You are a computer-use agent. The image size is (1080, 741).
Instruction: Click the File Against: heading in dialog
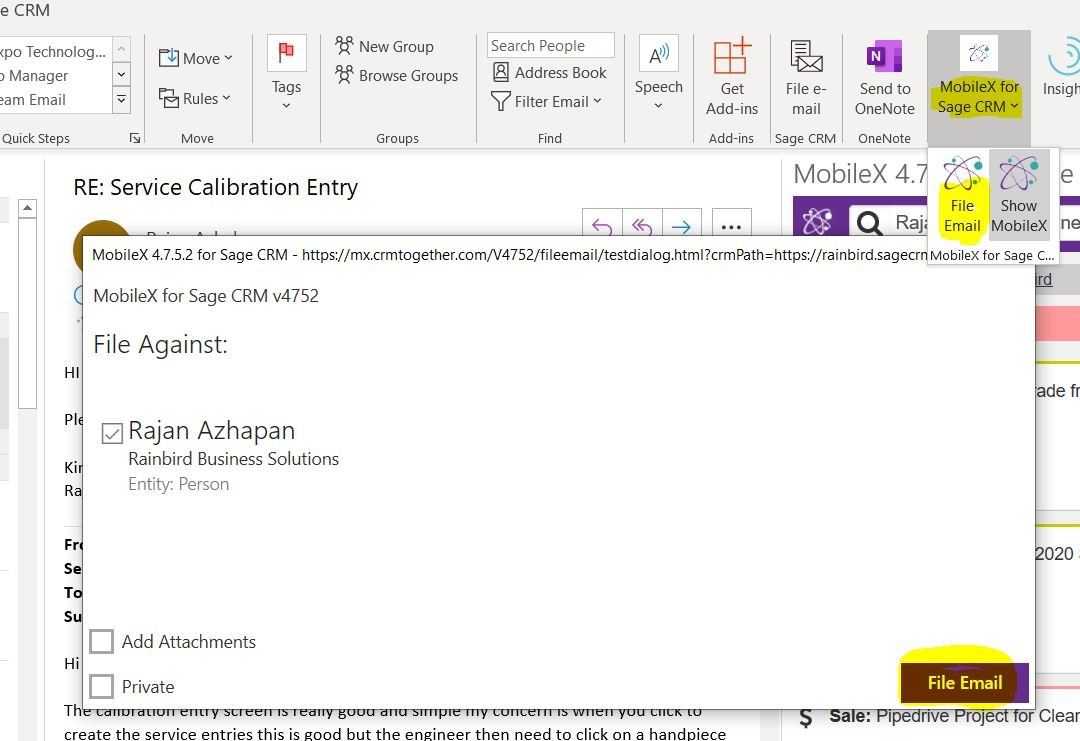160,344
